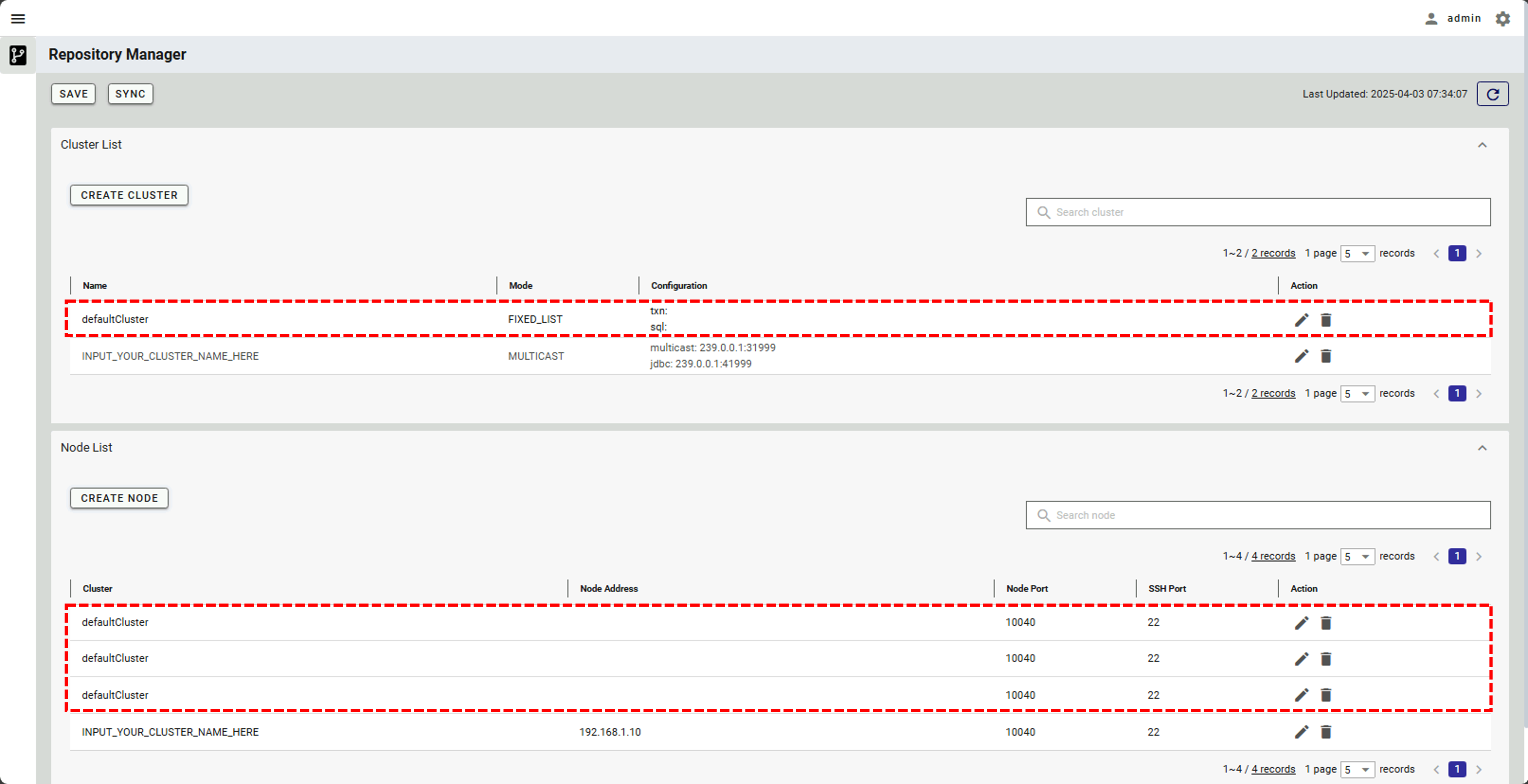Click CREATE CLUSTER button
The width and height of the screenshot is (1528, 784).
129,195
